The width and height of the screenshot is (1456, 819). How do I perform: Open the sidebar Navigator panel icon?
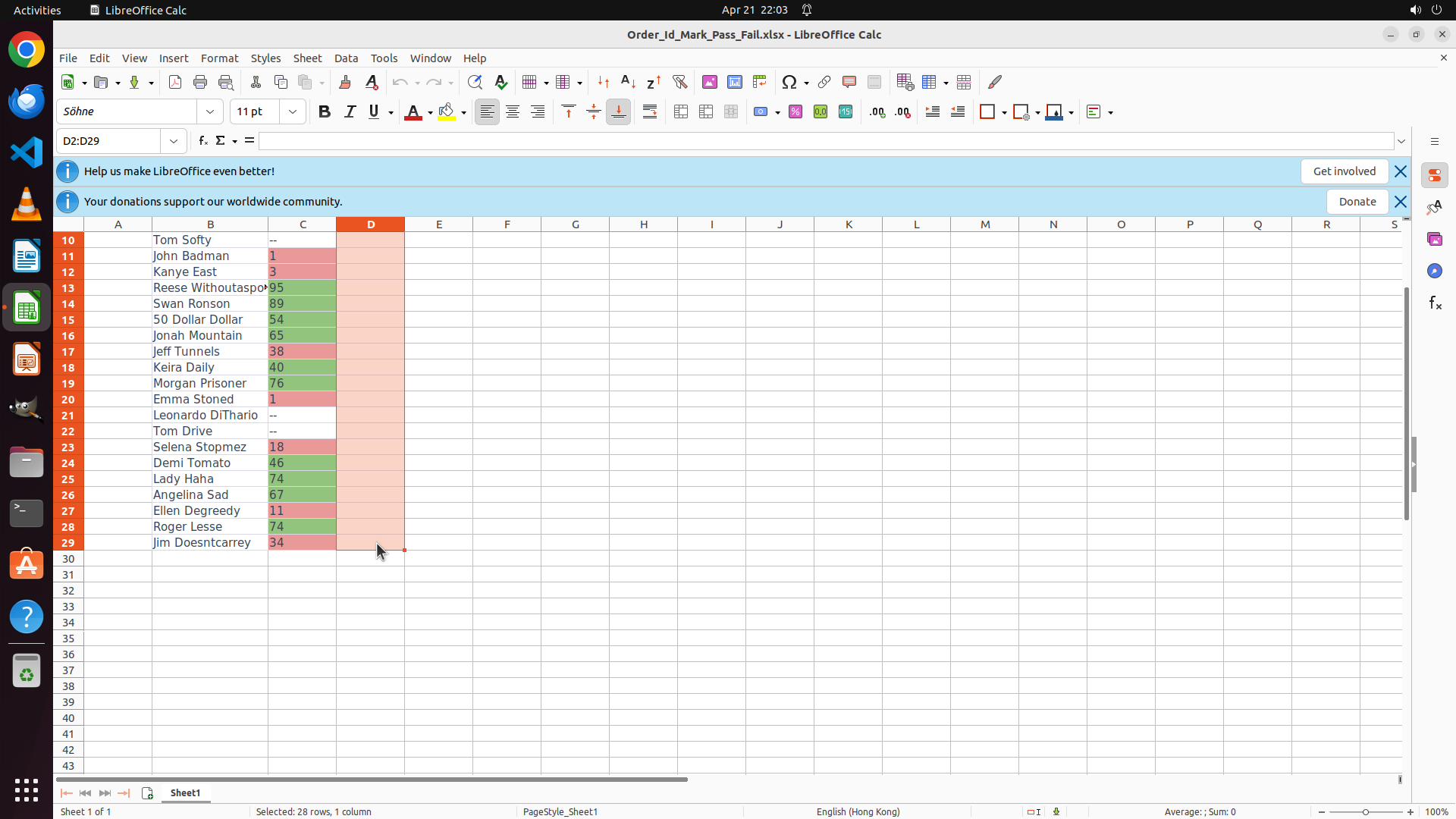[1434, 271]
